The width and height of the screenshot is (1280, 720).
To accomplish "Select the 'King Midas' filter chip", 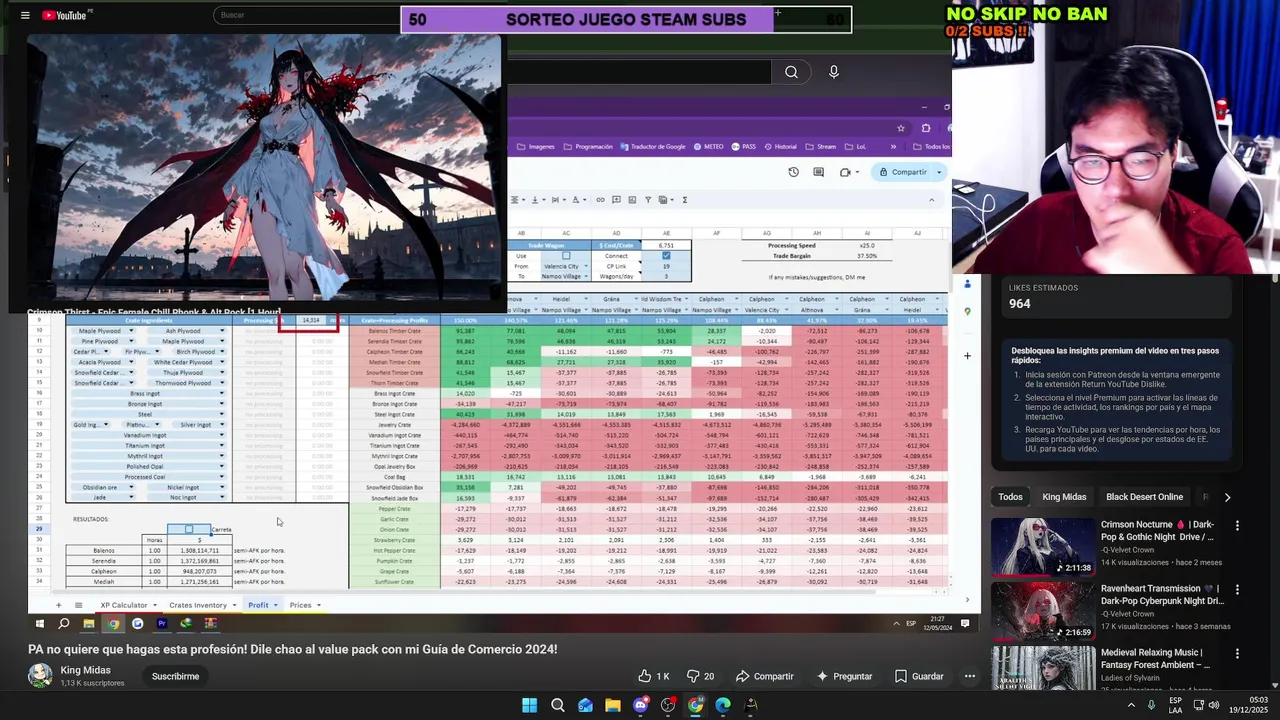I will (x=1064, y=497).
